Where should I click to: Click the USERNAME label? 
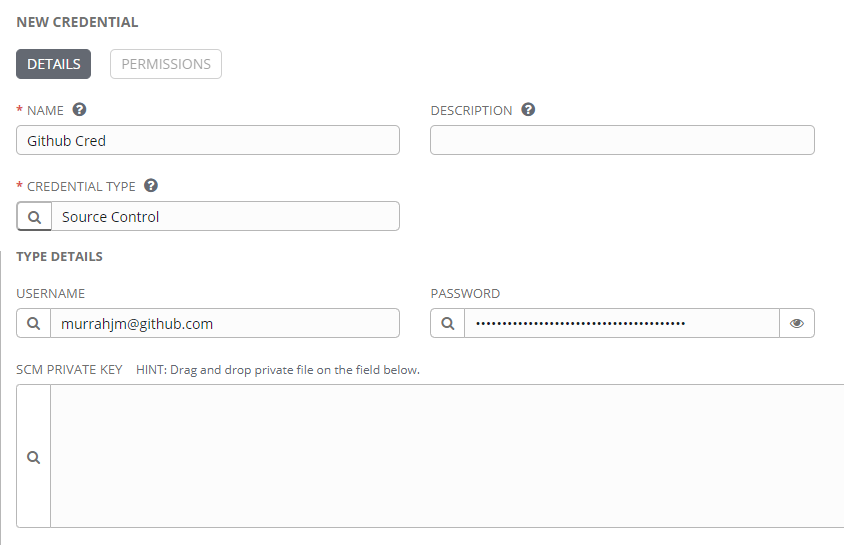[x=51, y=294]
